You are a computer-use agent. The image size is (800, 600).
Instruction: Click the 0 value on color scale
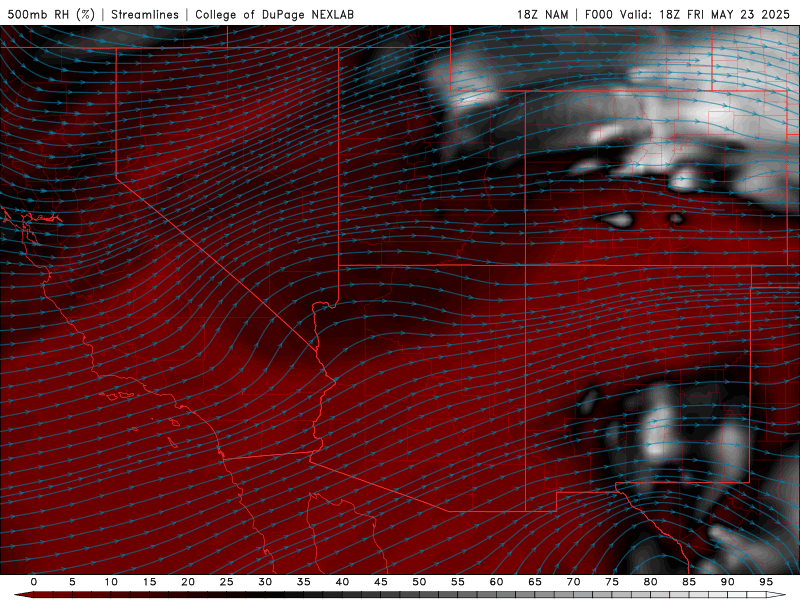(x=34, y=582)
